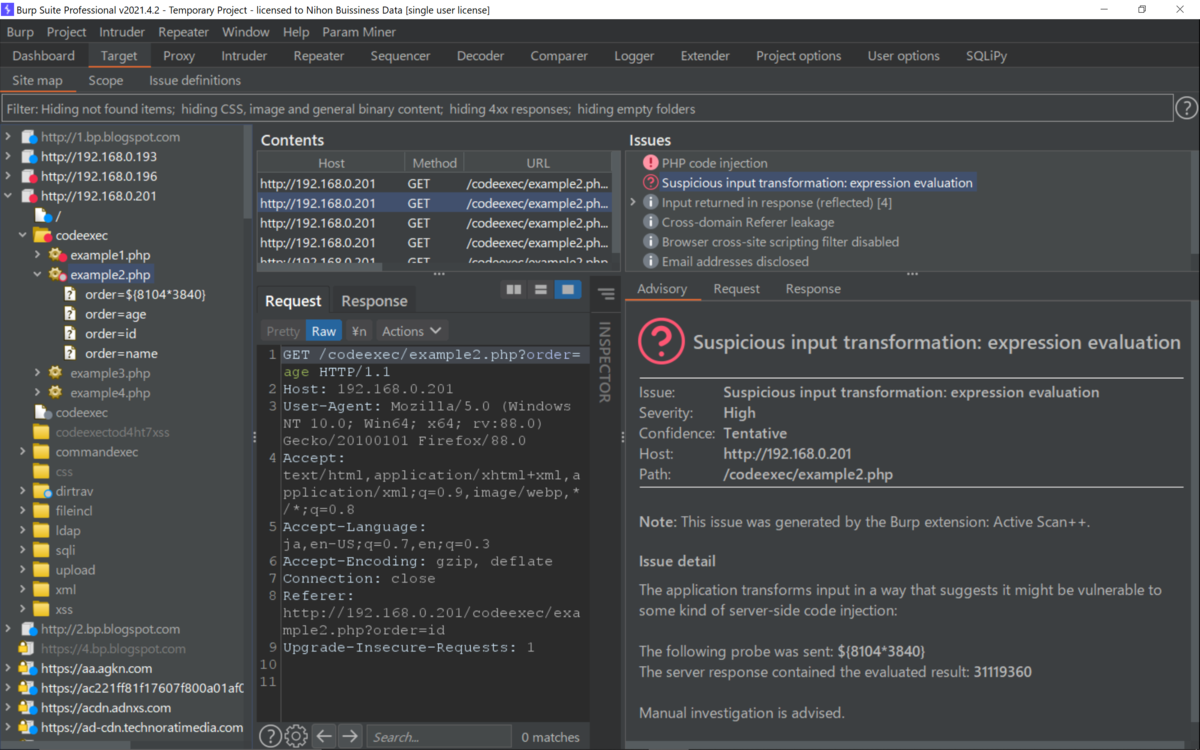Open the Extender tab

click(x=705, y=56)
